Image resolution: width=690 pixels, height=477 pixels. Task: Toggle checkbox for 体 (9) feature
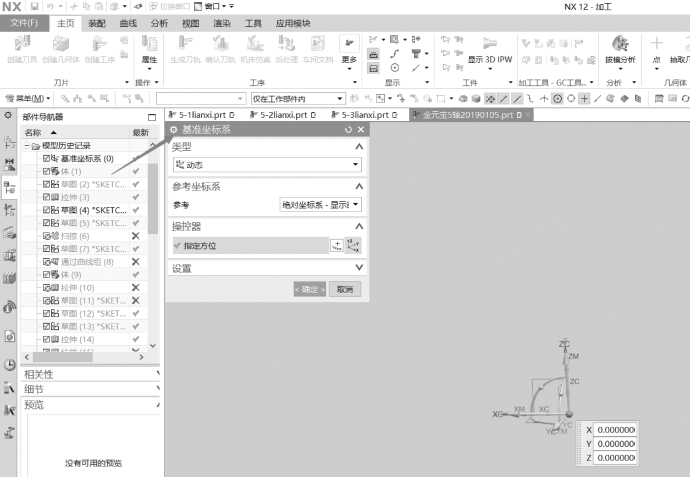tap(46, 275)
